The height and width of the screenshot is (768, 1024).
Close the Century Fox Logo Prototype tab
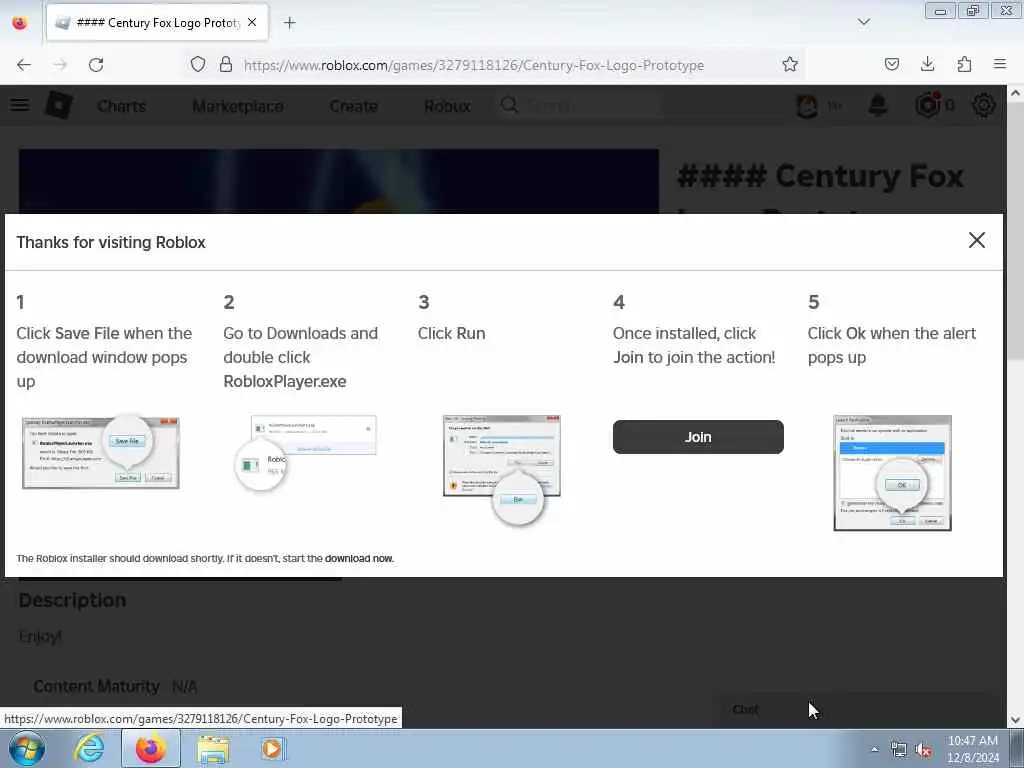click(x=252, y=22)
